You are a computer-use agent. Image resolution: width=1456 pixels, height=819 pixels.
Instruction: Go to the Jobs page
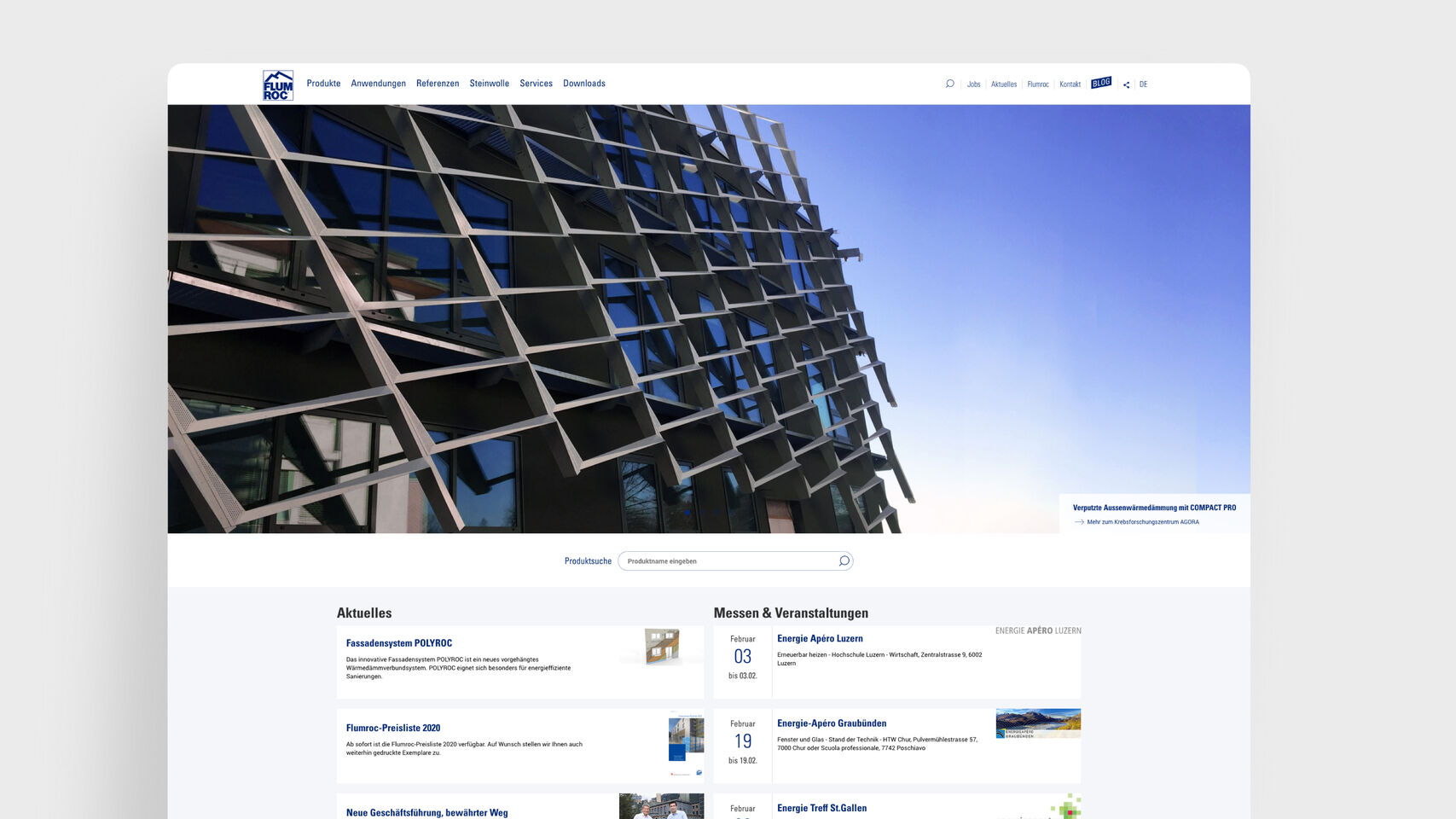tap(973, 84)
